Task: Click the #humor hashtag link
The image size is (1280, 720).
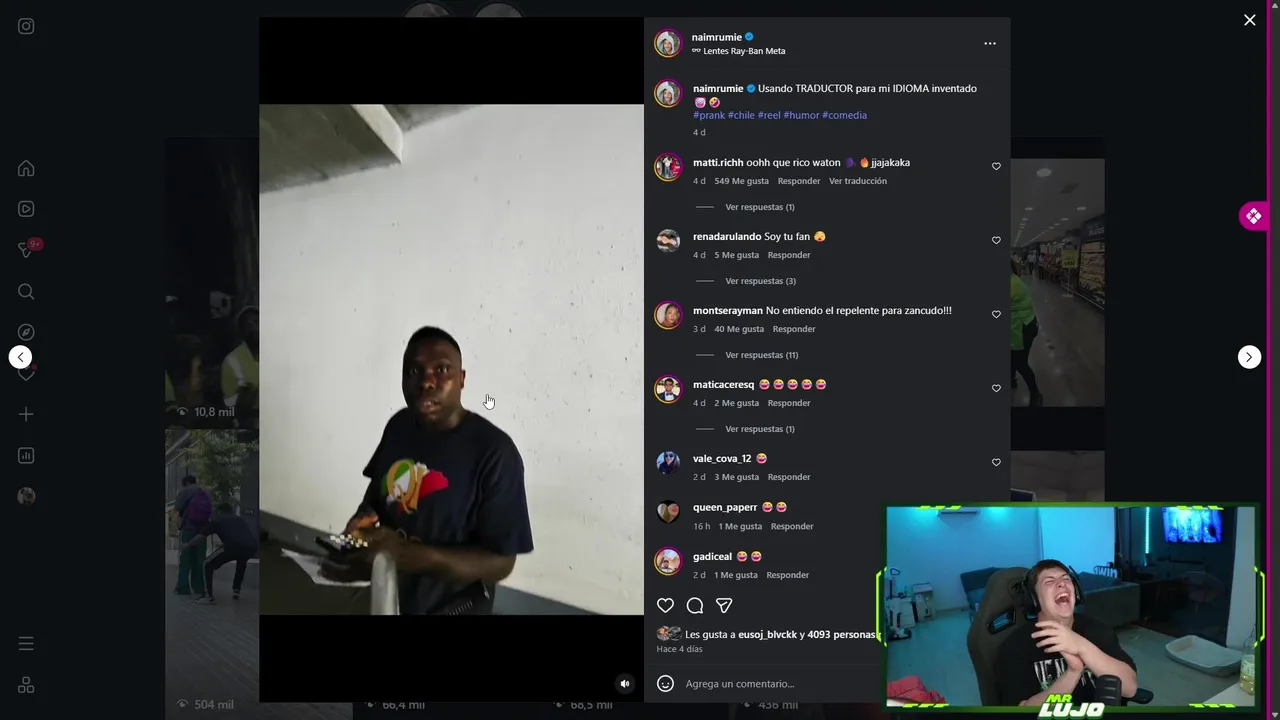Action: (801, 115)
